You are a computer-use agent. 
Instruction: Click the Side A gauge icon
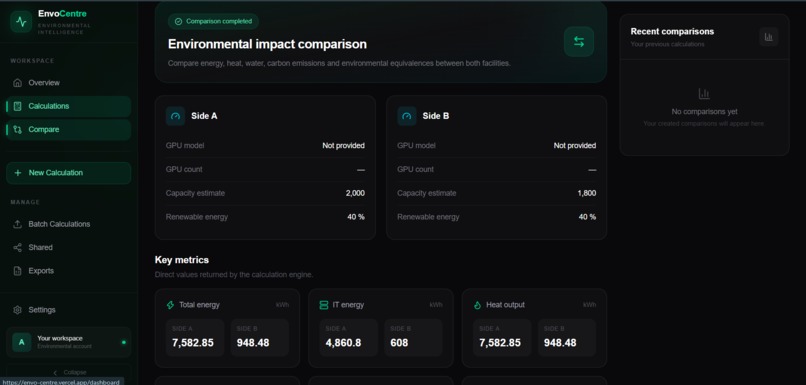pos(175,116)
